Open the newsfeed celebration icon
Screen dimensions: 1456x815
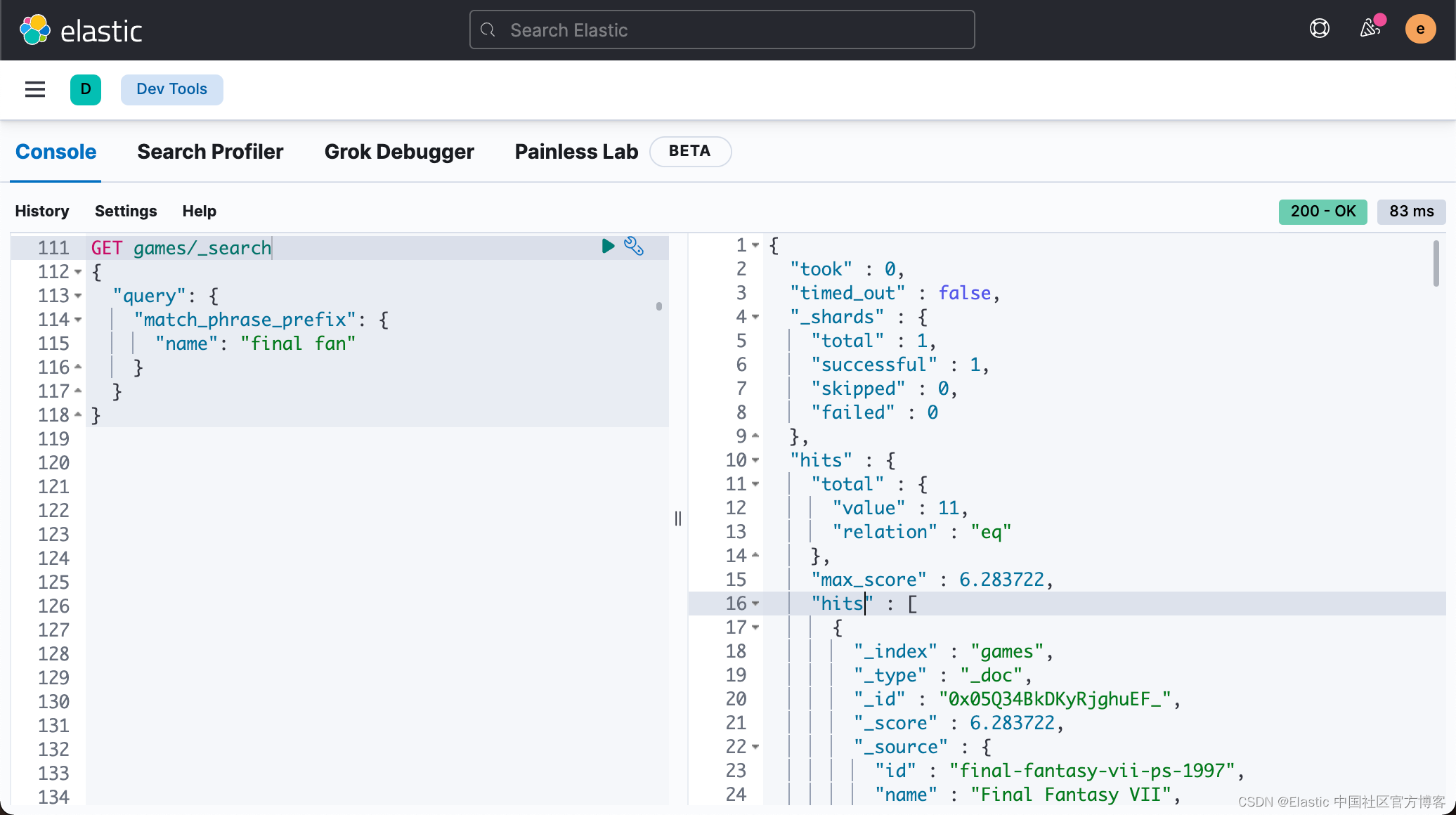click(1370, 29)
